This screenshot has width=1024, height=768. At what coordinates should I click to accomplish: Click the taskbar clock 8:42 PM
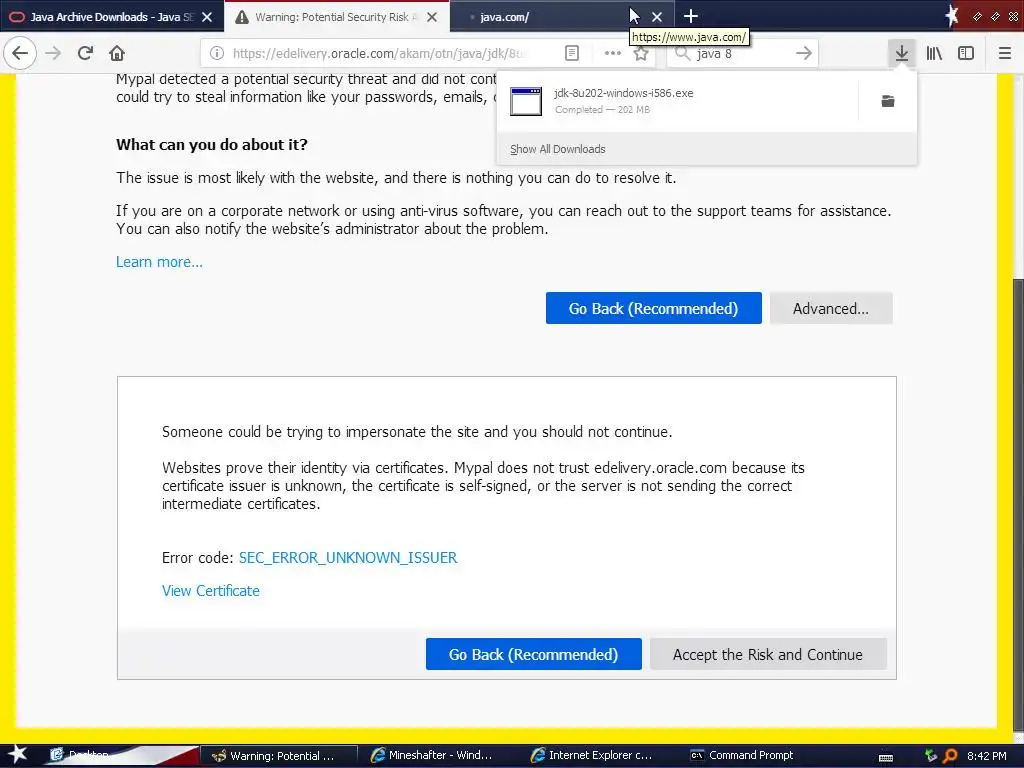tap(987, 756)
